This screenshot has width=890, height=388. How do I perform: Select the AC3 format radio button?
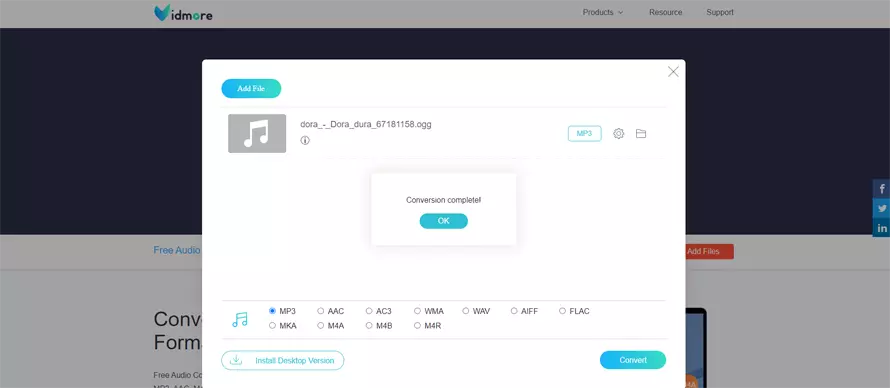click(x=369, y=311)
